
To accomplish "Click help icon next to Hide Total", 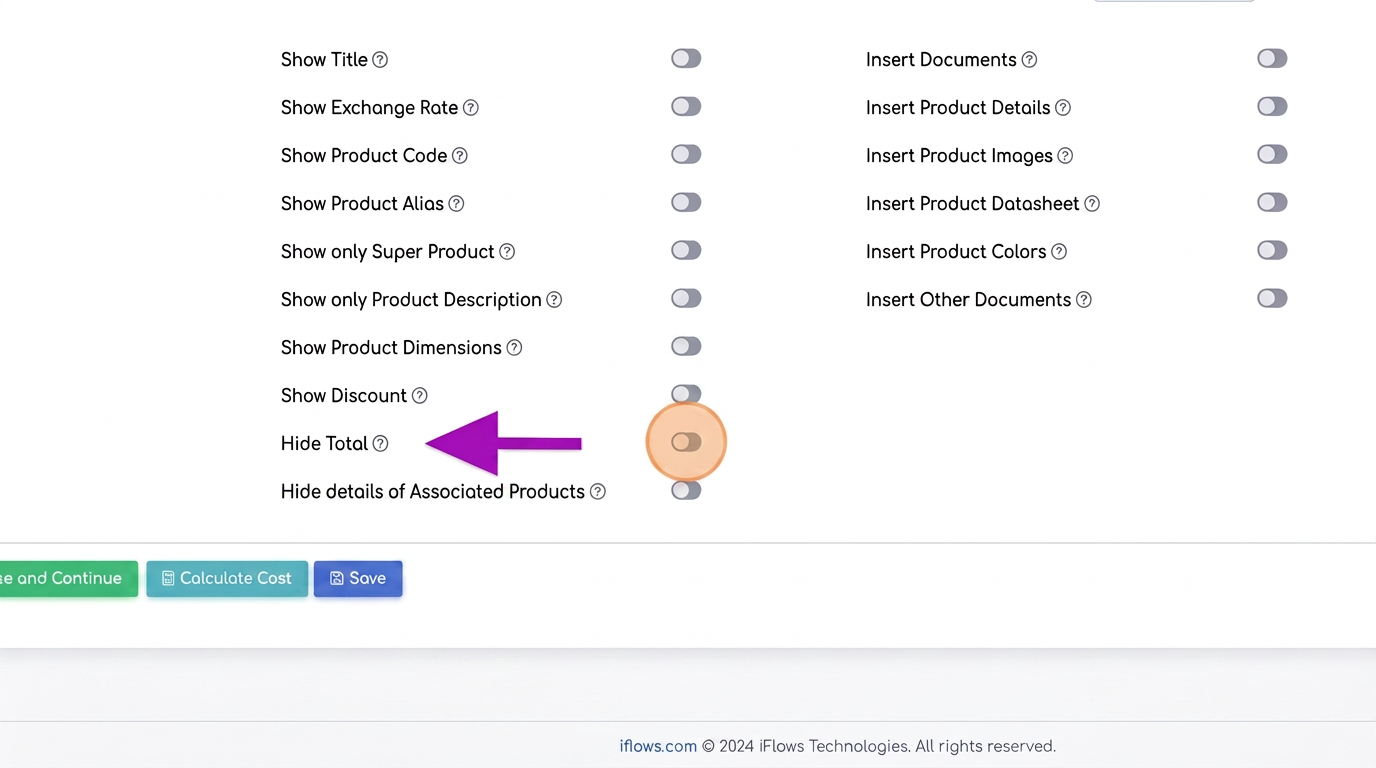I will pos(380,444).
